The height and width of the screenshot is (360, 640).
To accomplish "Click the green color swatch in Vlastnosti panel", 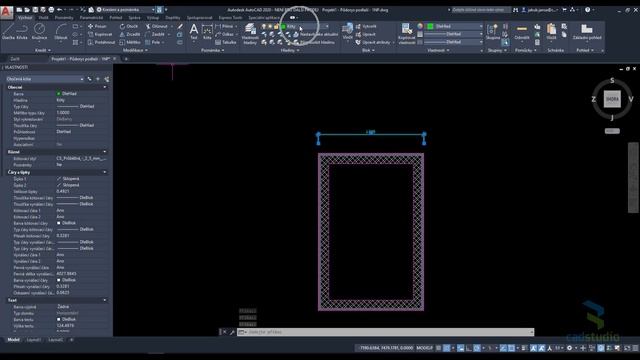I will coord(430,26).
